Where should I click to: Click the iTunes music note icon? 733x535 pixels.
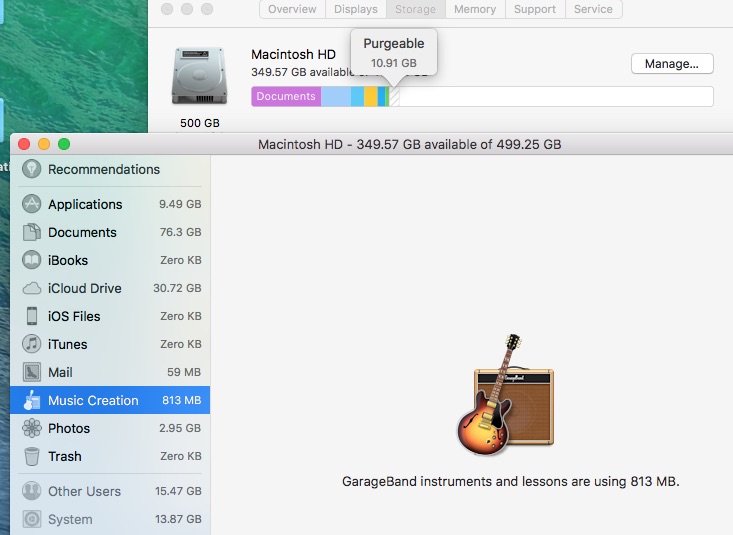31,344
